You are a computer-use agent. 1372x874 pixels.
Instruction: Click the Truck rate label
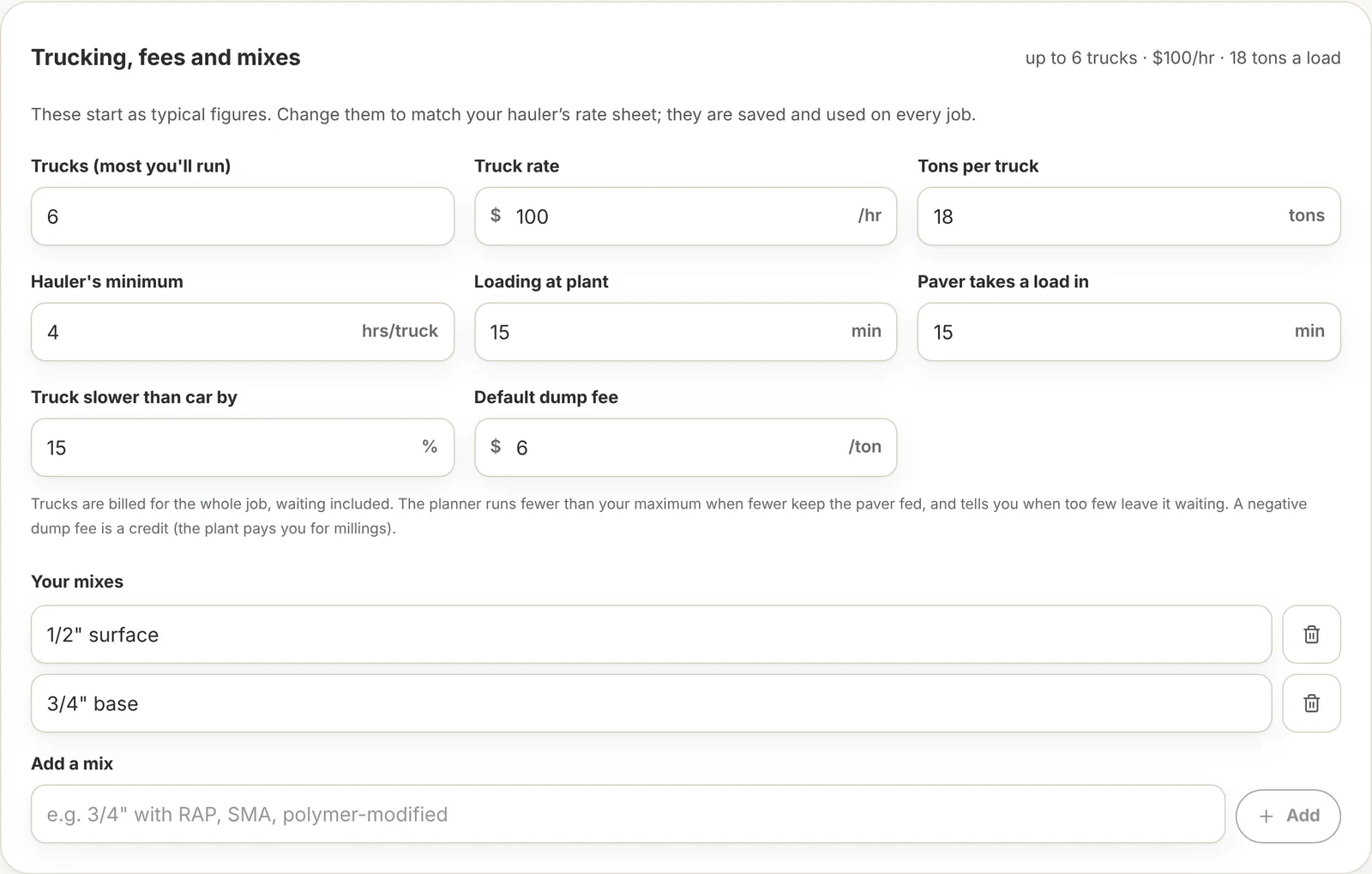(x=516, y=166)
